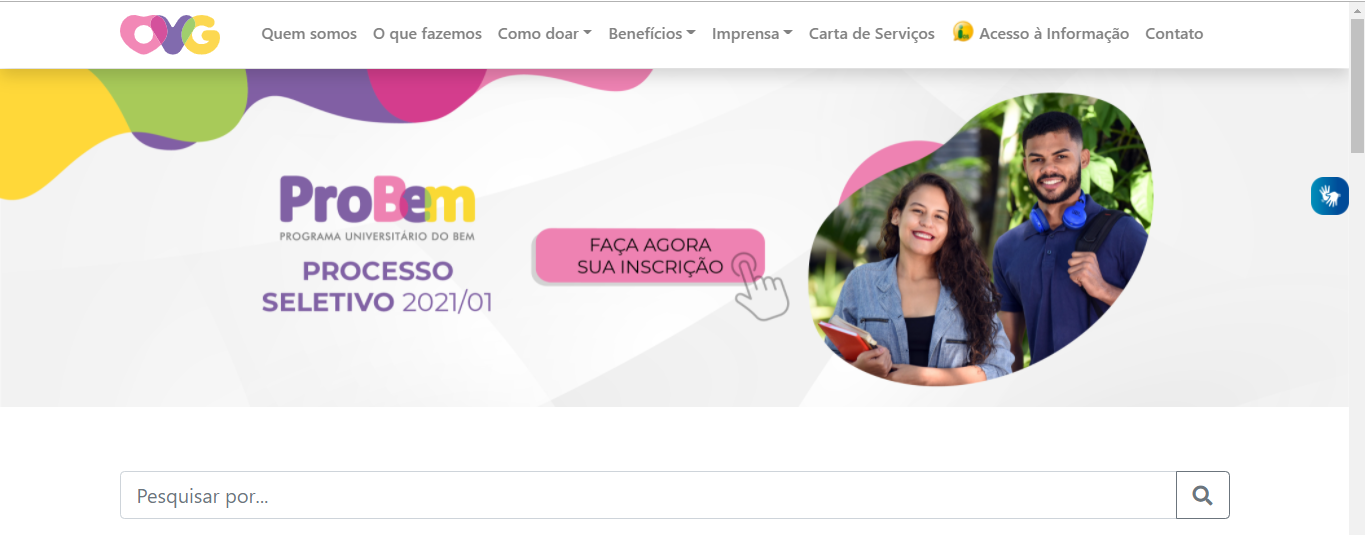Click the Acesso à Informação info icon
The image size is (1365, 535).
963,32
